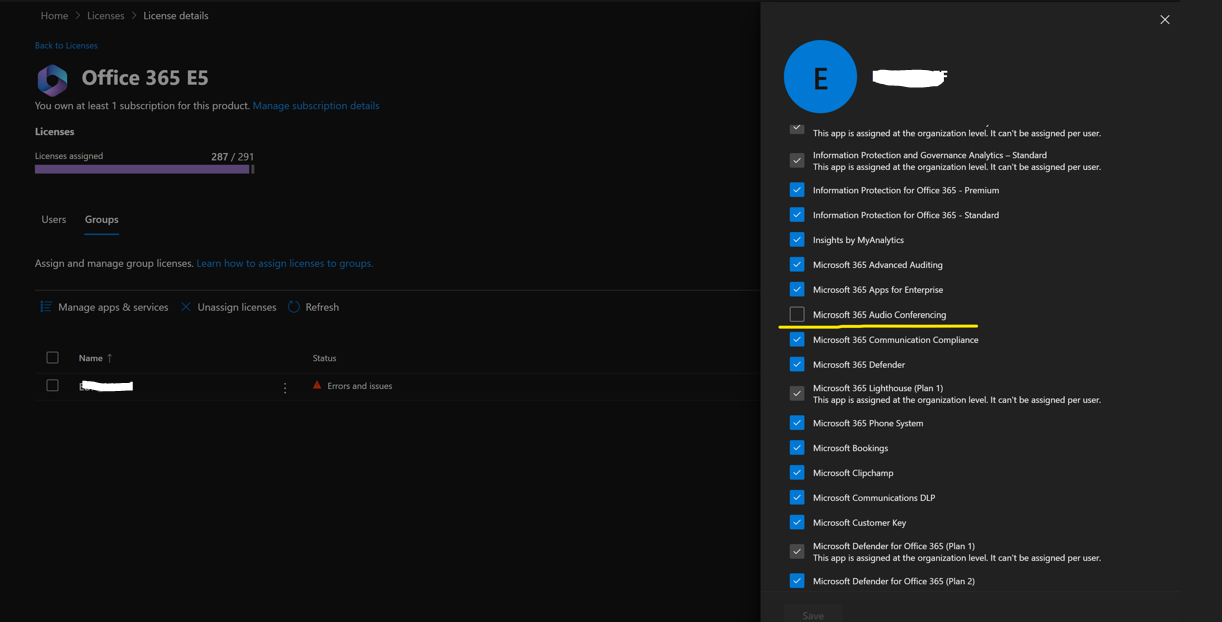The height and width of the screenshot is (622, 1222).
Task: Switch to the Users tab
Action: [54, 219]
